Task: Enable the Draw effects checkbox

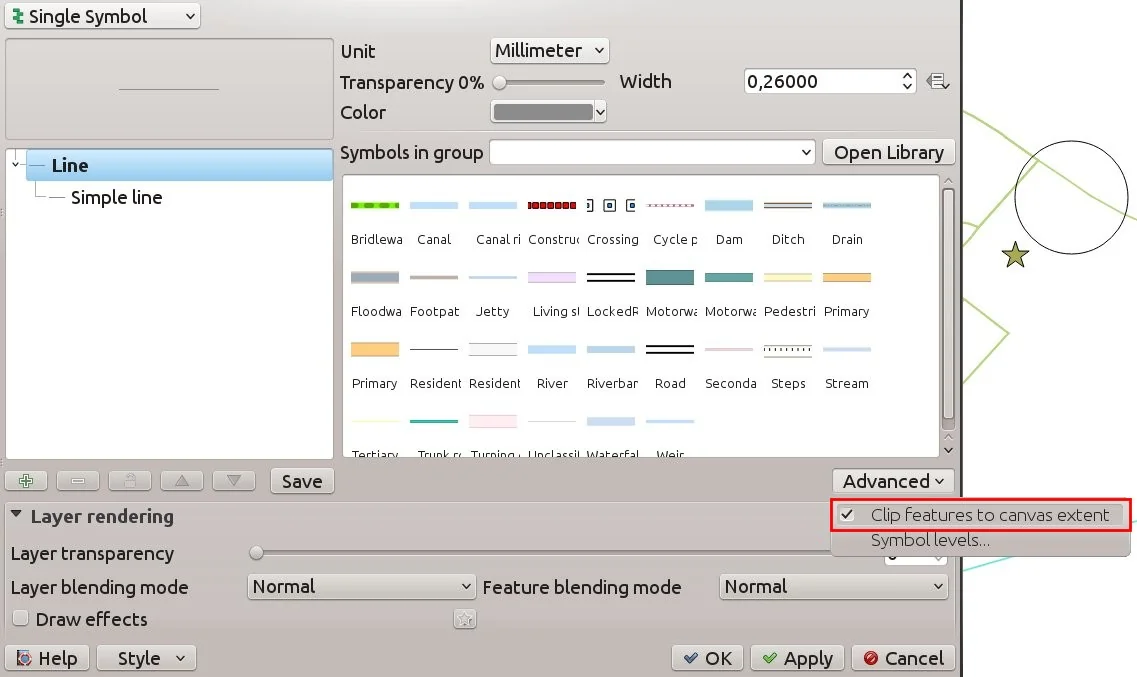Action: click(20, 619)
